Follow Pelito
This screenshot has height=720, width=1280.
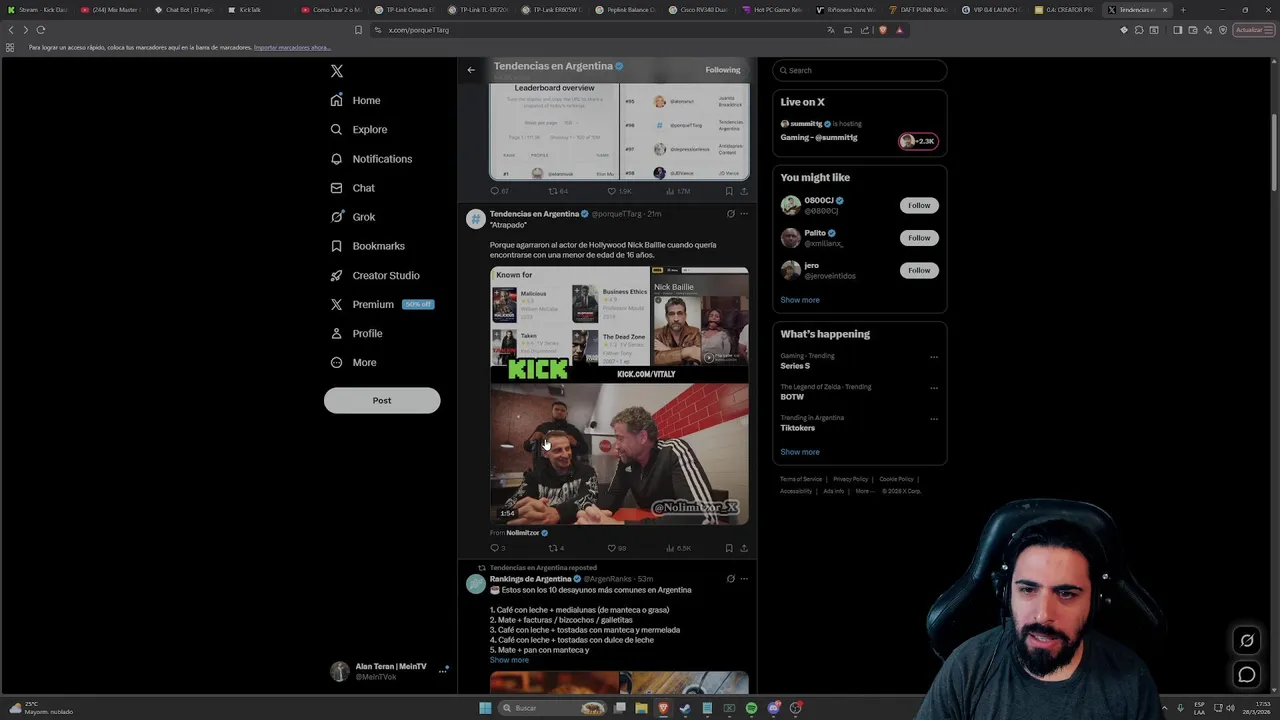919,238
